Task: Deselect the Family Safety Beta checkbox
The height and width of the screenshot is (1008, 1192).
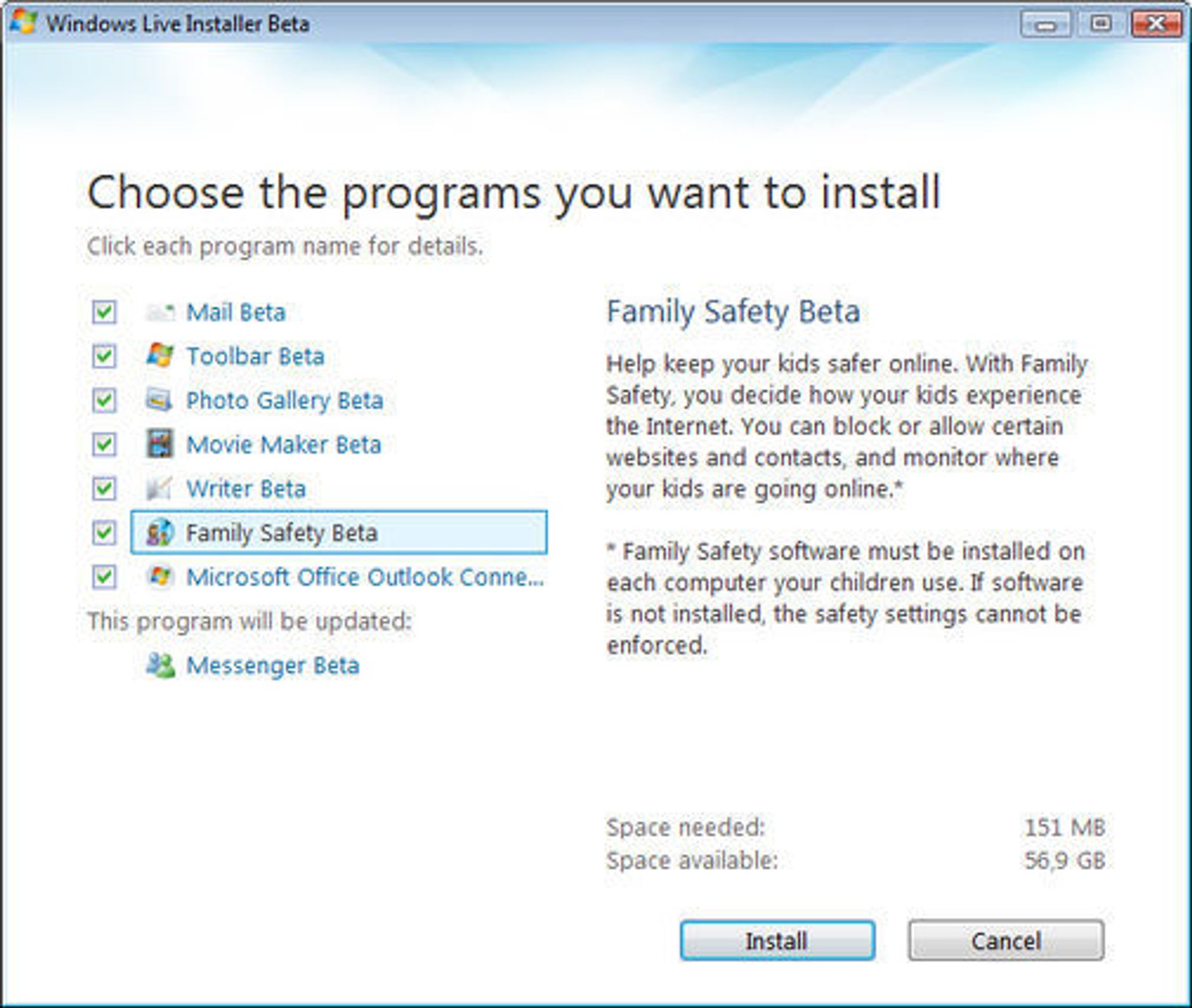Action: (104, 532)
